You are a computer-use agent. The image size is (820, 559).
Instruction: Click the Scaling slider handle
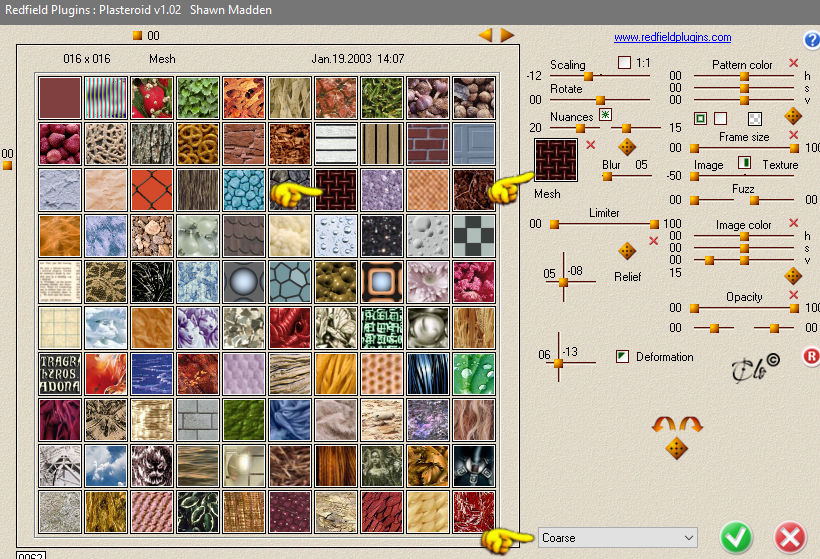(588, 76)
